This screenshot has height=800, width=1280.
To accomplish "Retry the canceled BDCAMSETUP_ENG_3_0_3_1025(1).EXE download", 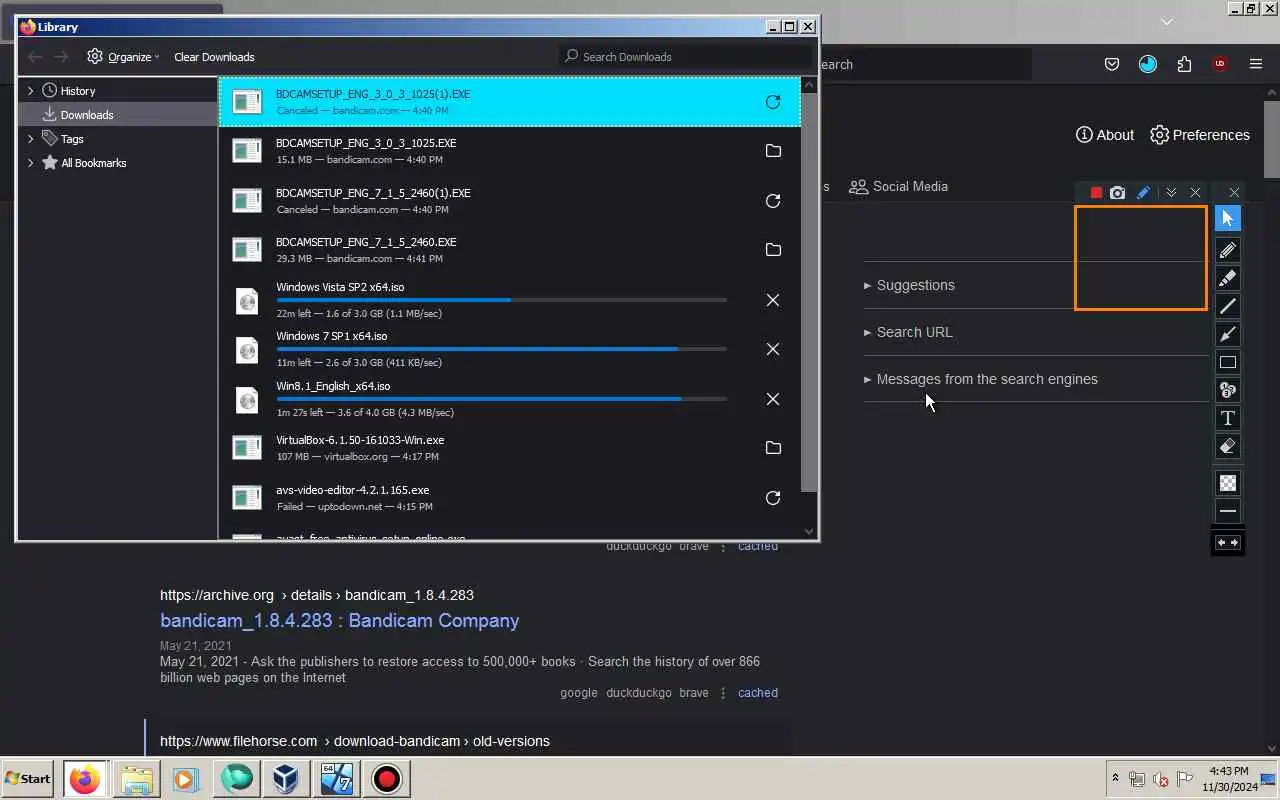I will click(773, 102).
